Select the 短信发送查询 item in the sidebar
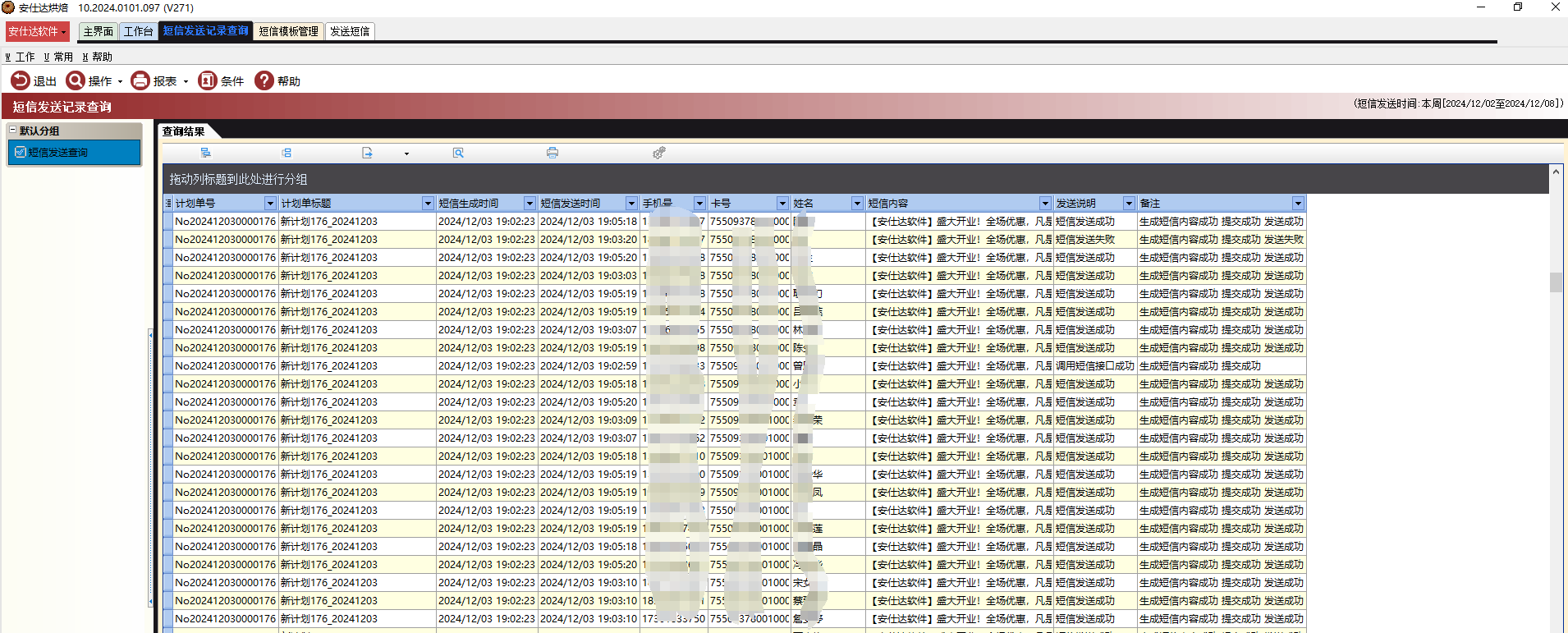This screenshot has width=1568, height=633. click(74, 152)
